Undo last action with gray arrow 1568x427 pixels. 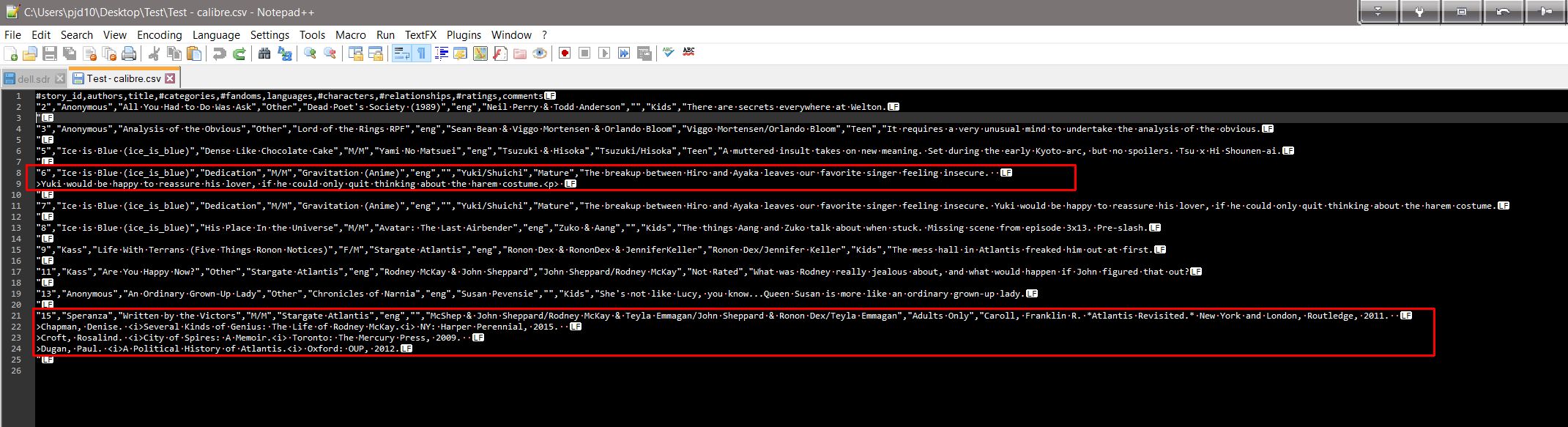[x=219, y=53]
